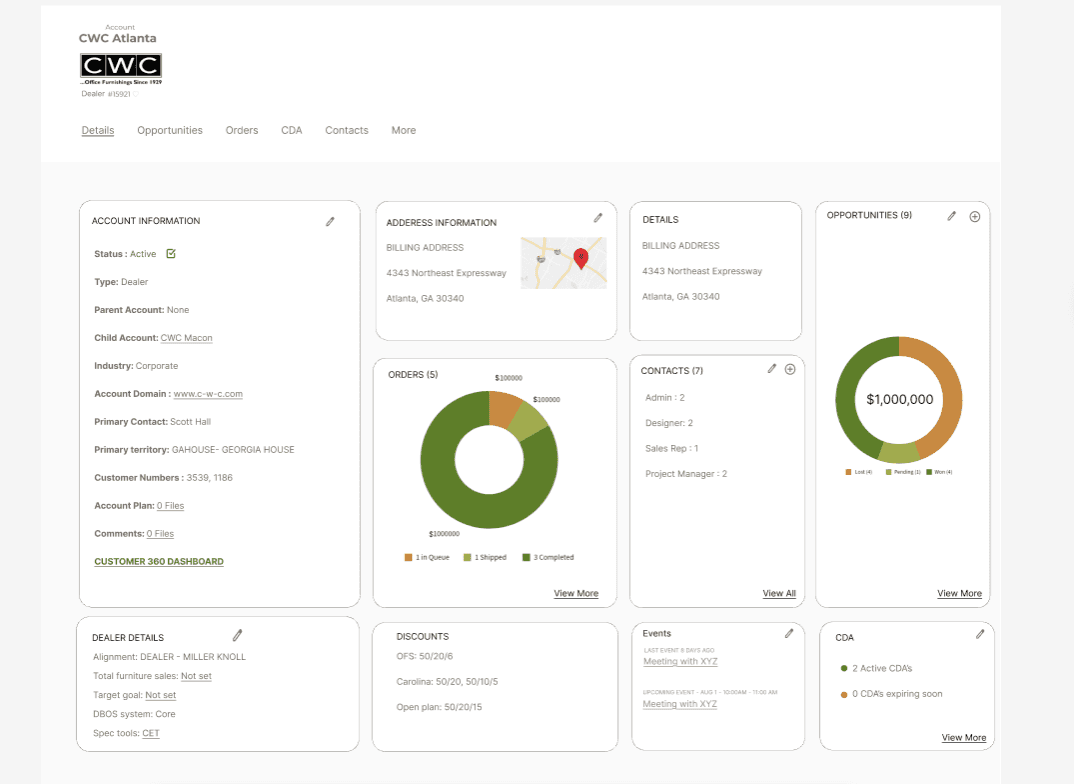This screenshot has width=1074, height=784.
Task: Add a new opportunity with plus icon
Action: click(x=975, y=216)
